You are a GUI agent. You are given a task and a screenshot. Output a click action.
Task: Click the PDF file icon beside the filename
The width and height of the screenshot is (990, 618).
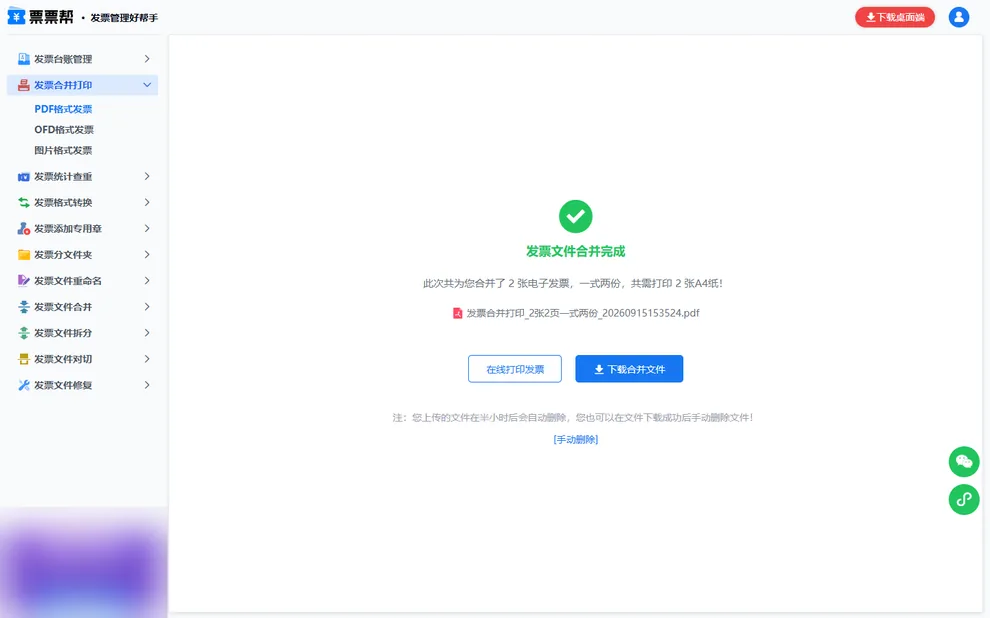[x=458, y=313]
